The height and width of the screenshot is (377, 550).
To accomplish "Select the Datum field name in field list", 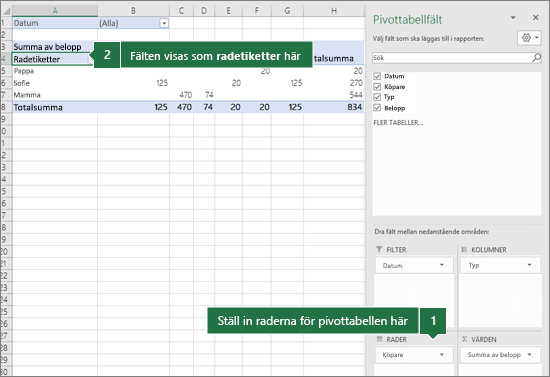I will click(394, 76).
